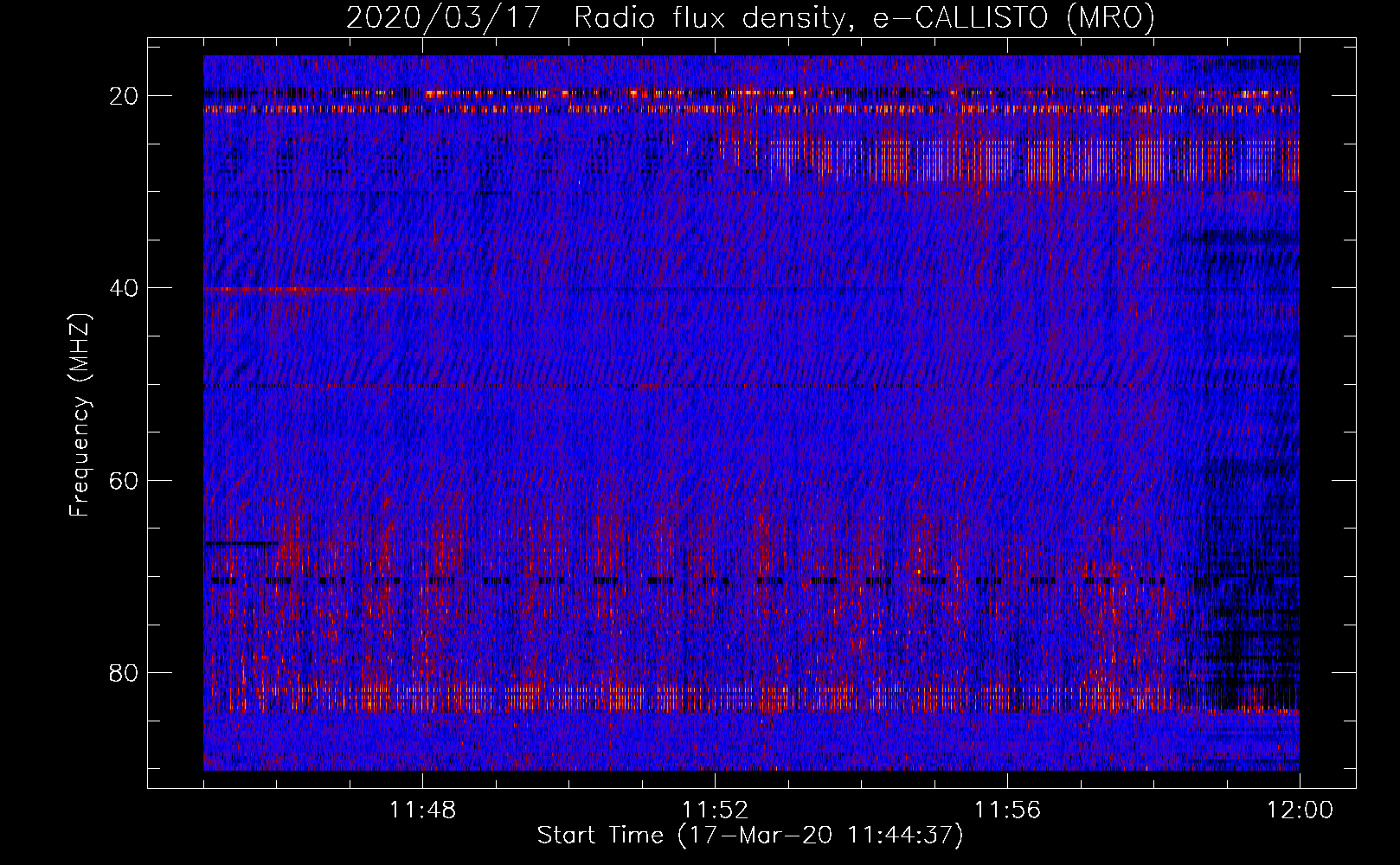This screenshot has height=865, width=1400.
Task: Click the 80 MHz frequency tick label
Action: (x=124, y=672)
